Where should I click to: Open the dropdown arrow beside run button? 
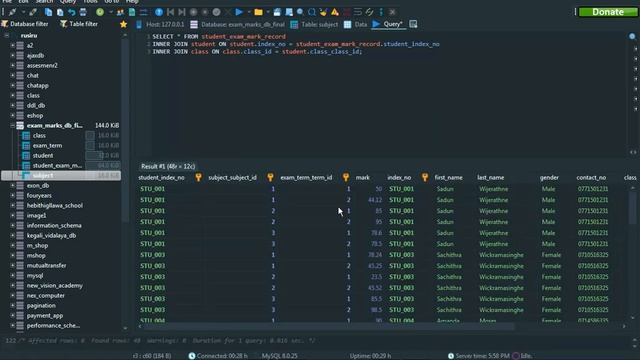[x=248, y=12]
